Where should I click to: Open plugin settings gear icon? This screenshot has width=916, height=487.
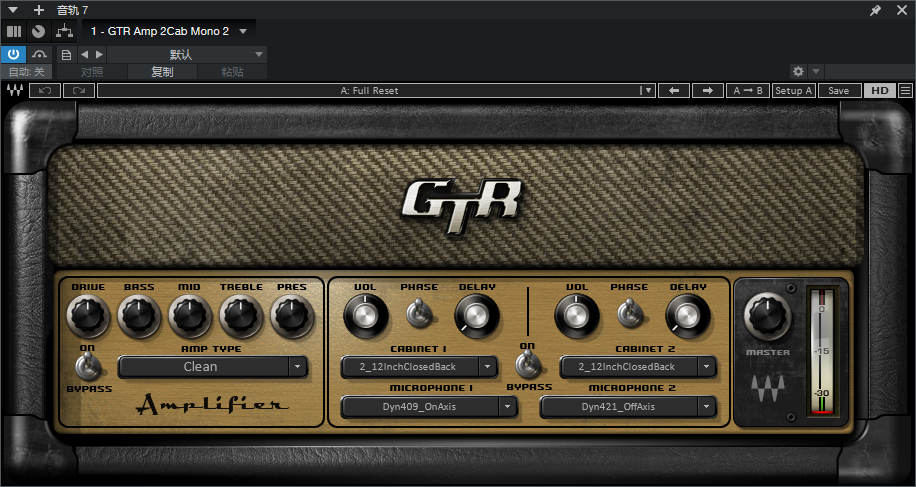[x=799, y=72]
